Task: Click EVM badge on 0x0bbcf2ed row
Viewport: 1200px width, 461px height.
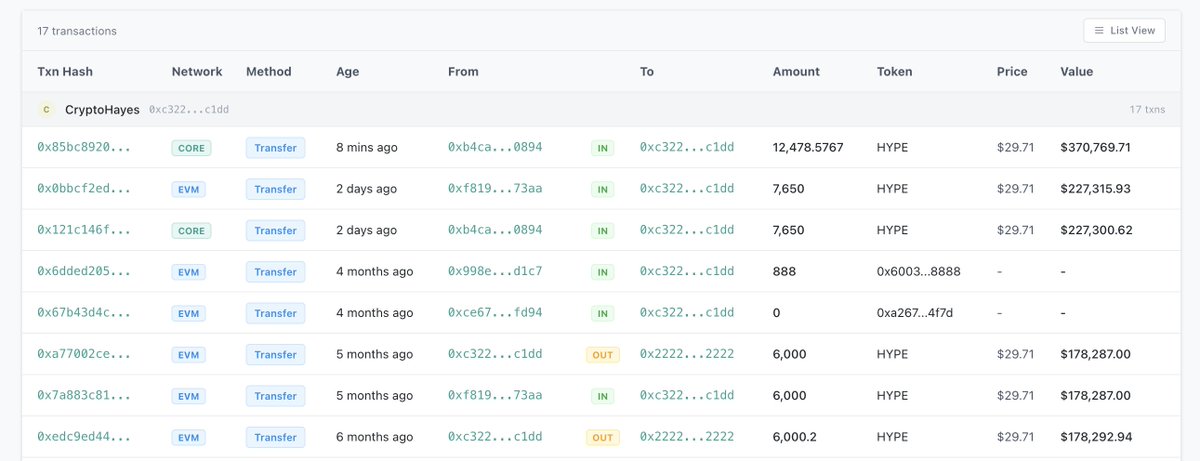Action: click(189, 189)
